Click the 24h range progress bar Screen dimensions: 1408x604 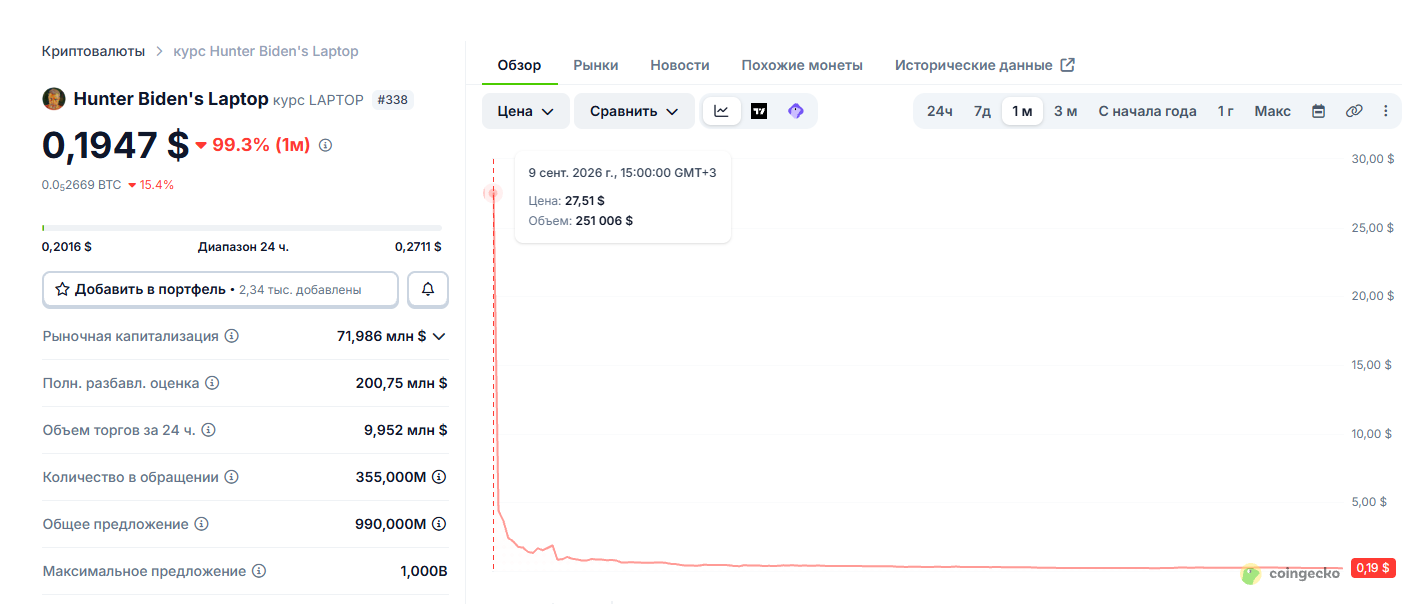[242, 228]
